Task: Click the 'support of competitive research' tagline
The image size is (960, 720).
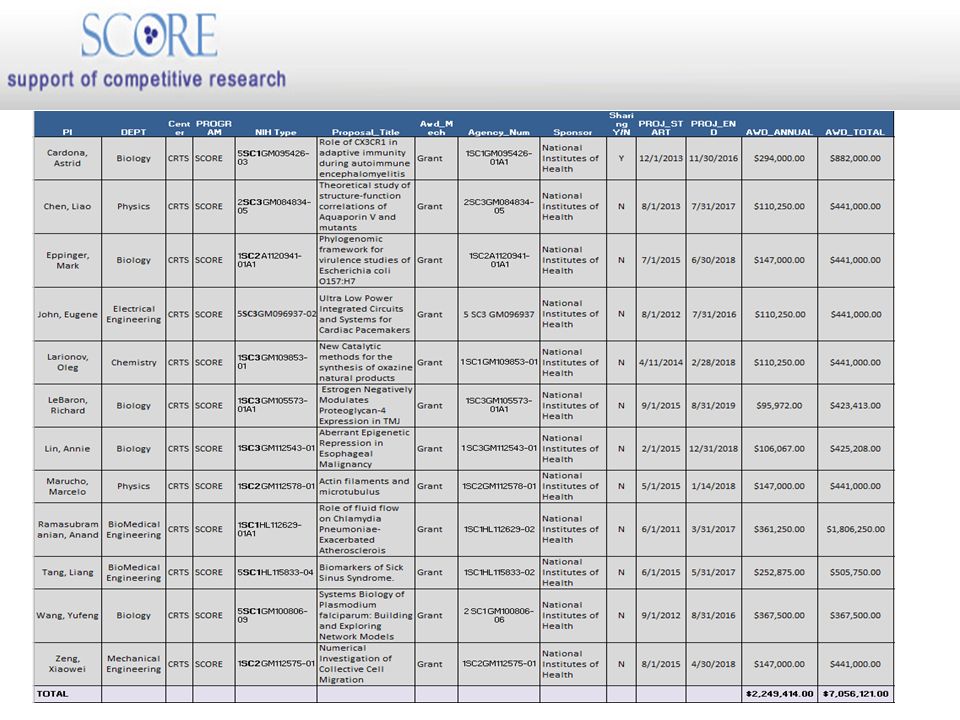Action: pyautogui.click(x=146, y=80)
